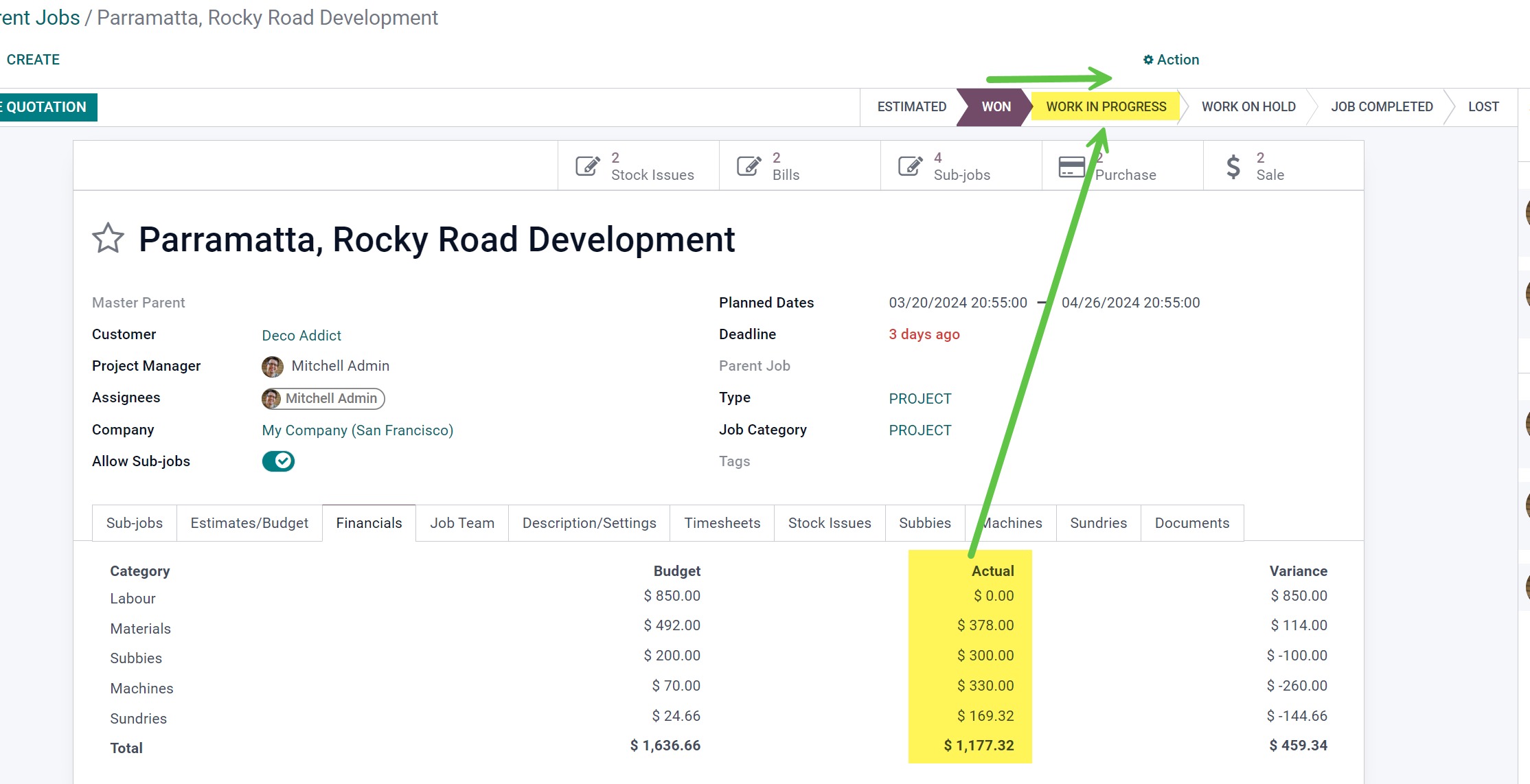Open My Company (San Francisco) link
Viewport: 1530px width, 784px height.
(x=357, y=430)
